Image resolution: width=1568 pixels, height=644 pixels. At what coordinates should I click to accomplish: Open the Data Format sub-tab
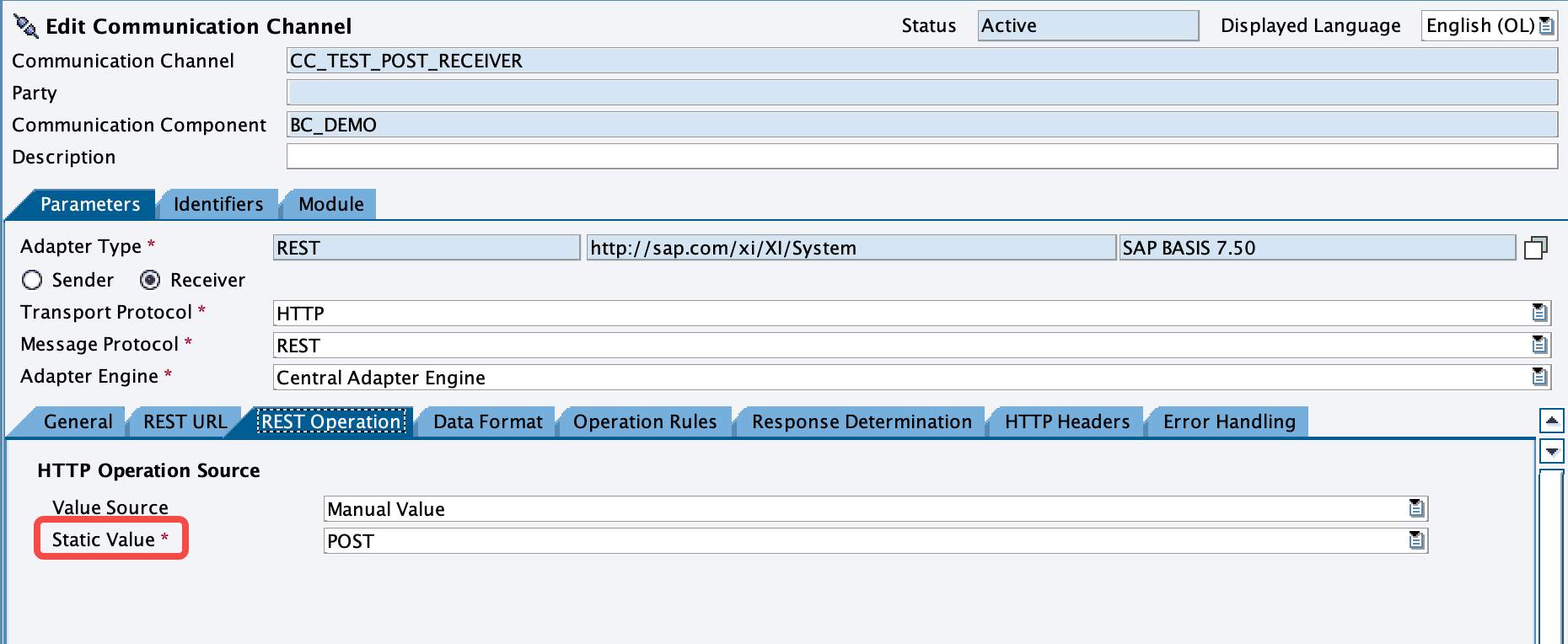click(487, 421)
